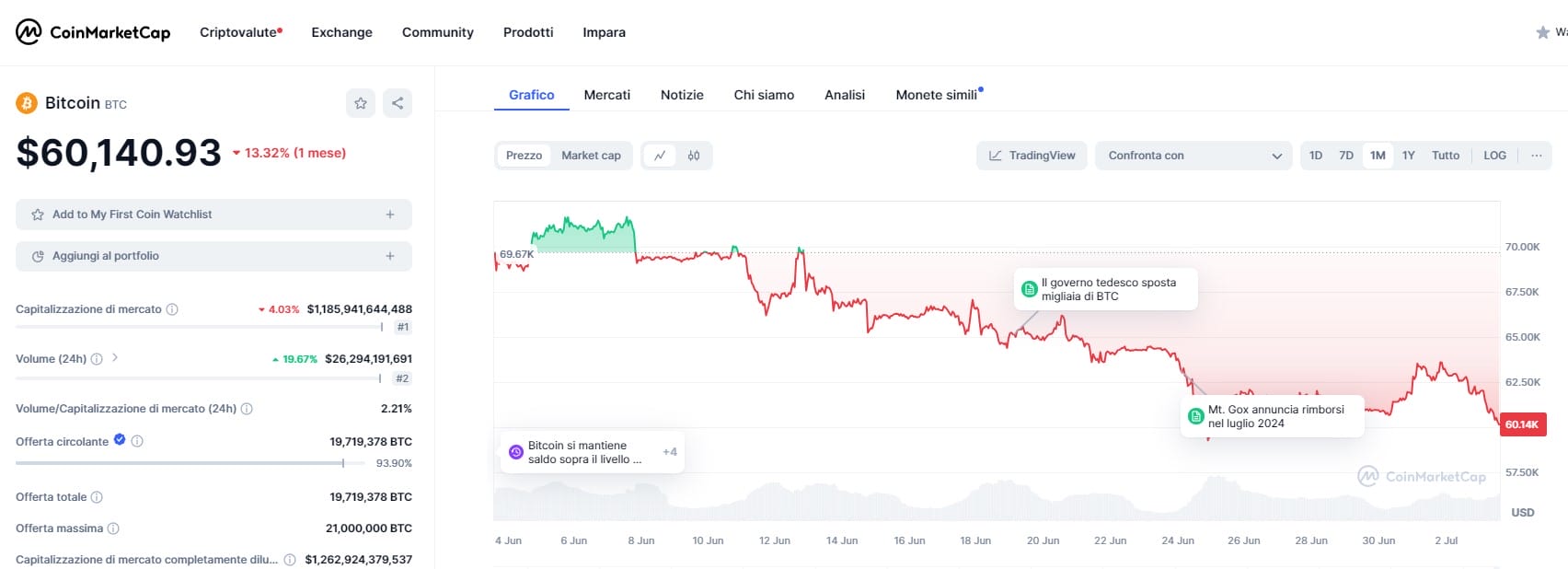This screenshot has width=1568, height=569.
Task: Click the CoinMarketCap logo
Action: coord(93,32)
